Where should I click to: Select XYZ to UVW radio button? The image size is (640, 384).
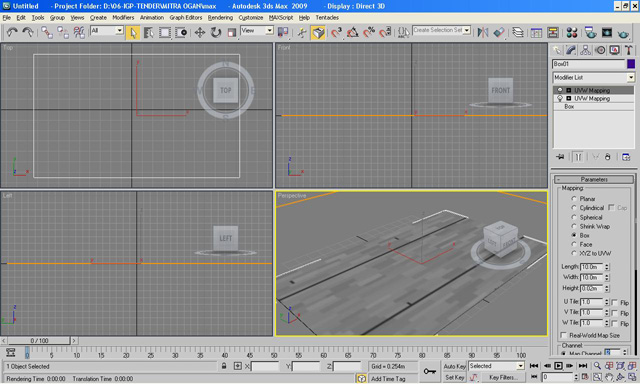click(574, 253)
